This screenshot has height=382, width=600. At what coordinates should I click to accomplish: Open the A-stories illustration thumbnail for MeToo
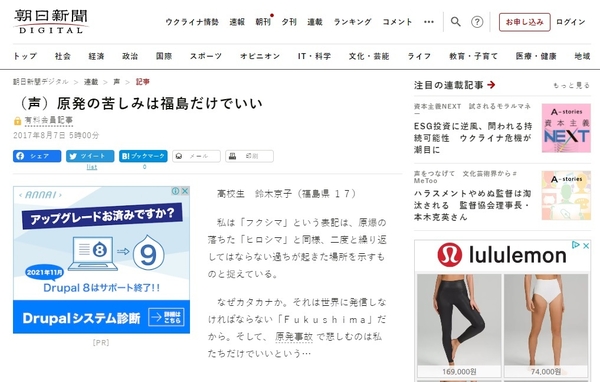[x=566, y=195]
